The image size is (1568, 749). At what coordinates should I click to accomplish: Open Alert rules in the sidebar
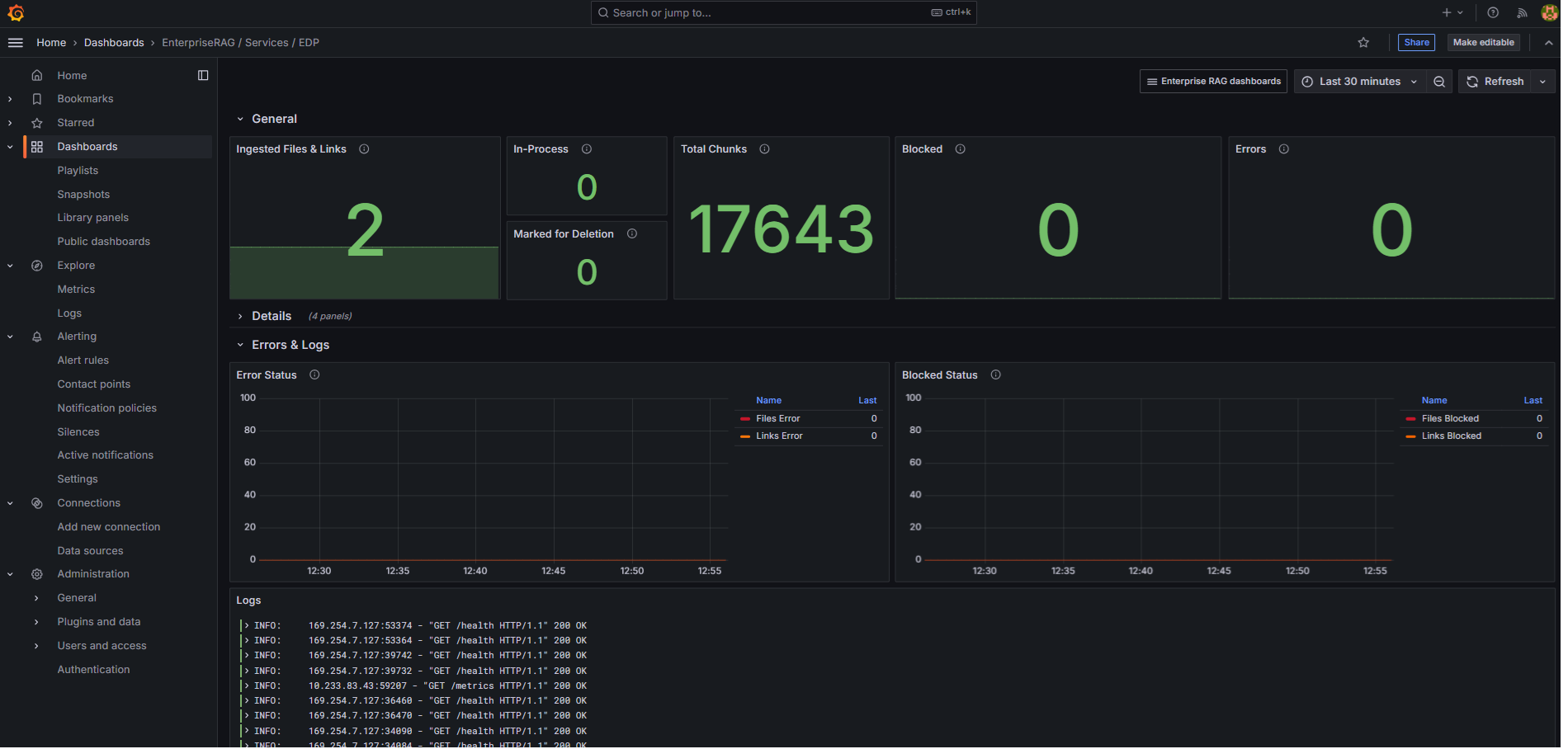point(83,360)
